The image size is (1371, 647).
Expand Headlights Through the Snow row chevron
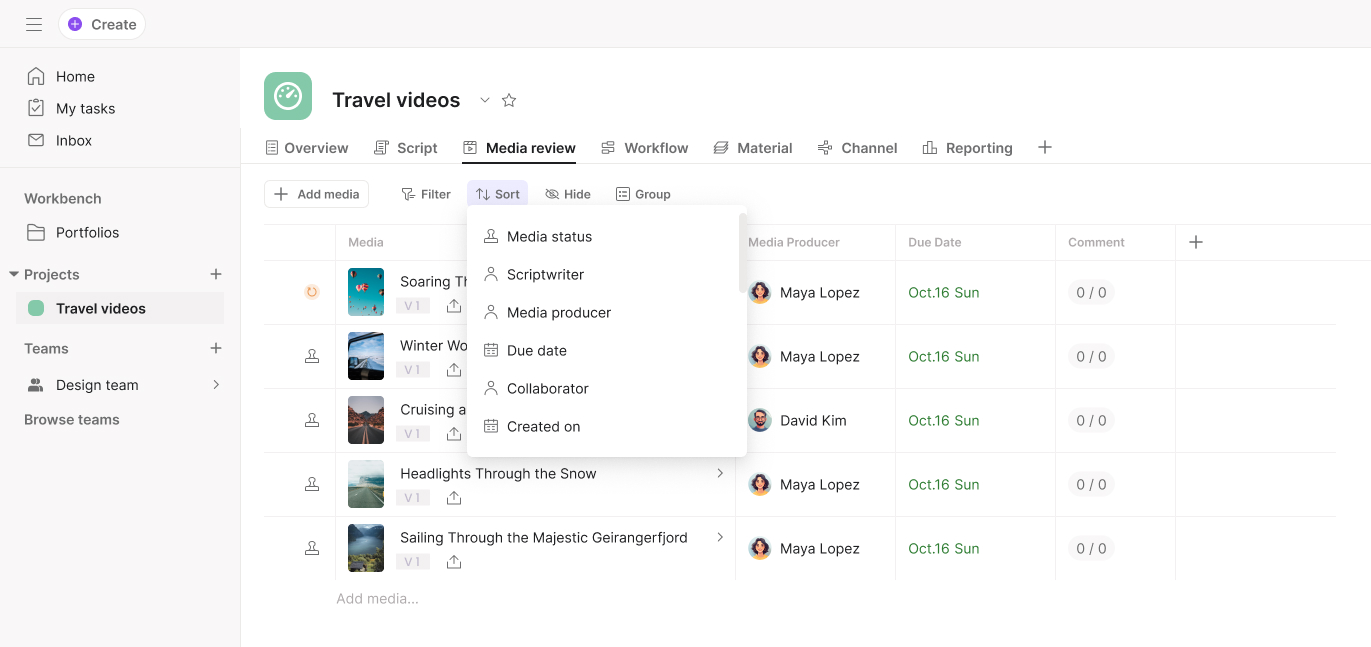click(x=720, y=474)
